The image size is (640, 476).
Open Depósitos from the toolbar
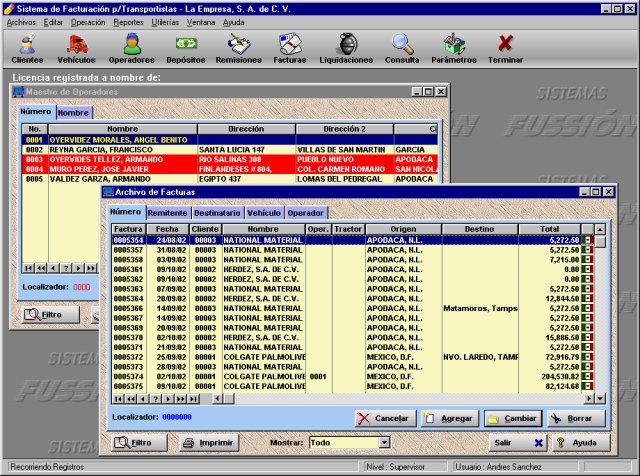(186, 48)
